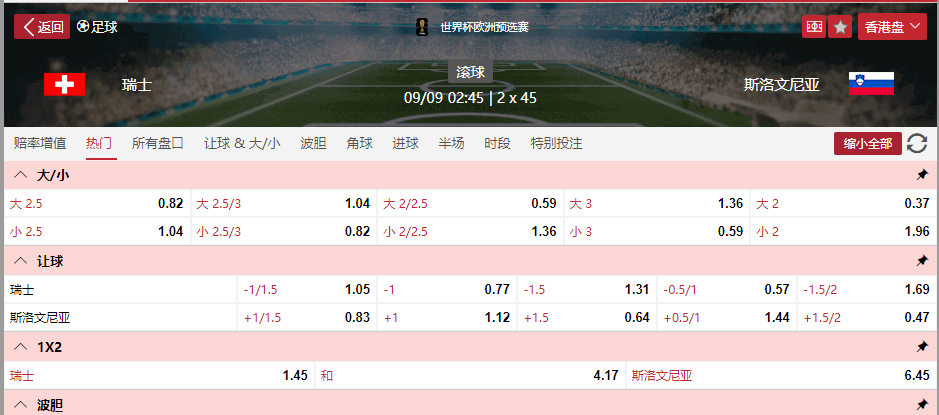Open the football pitch live view icon
Image resolution: width=939 pixels, height=415 pixels.
tap(815, 27)
